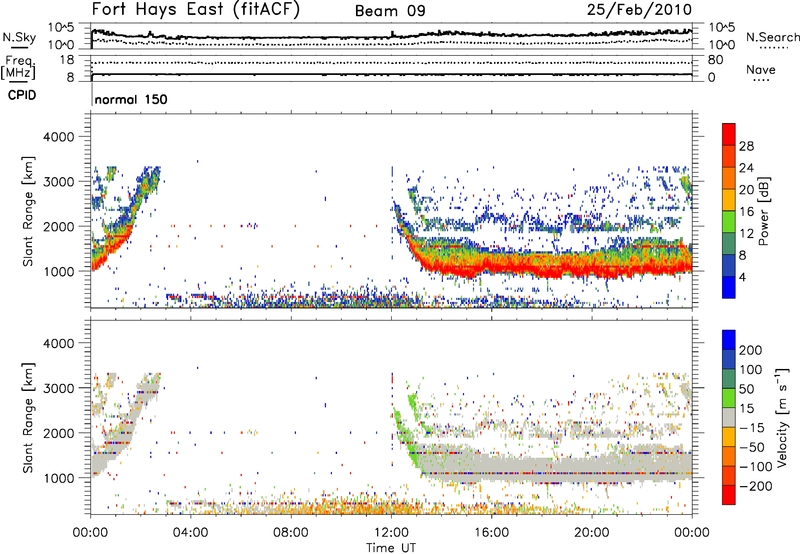Click the '28' power scale value
Viewport: 800px width, 554px height.
coord(746,146)
